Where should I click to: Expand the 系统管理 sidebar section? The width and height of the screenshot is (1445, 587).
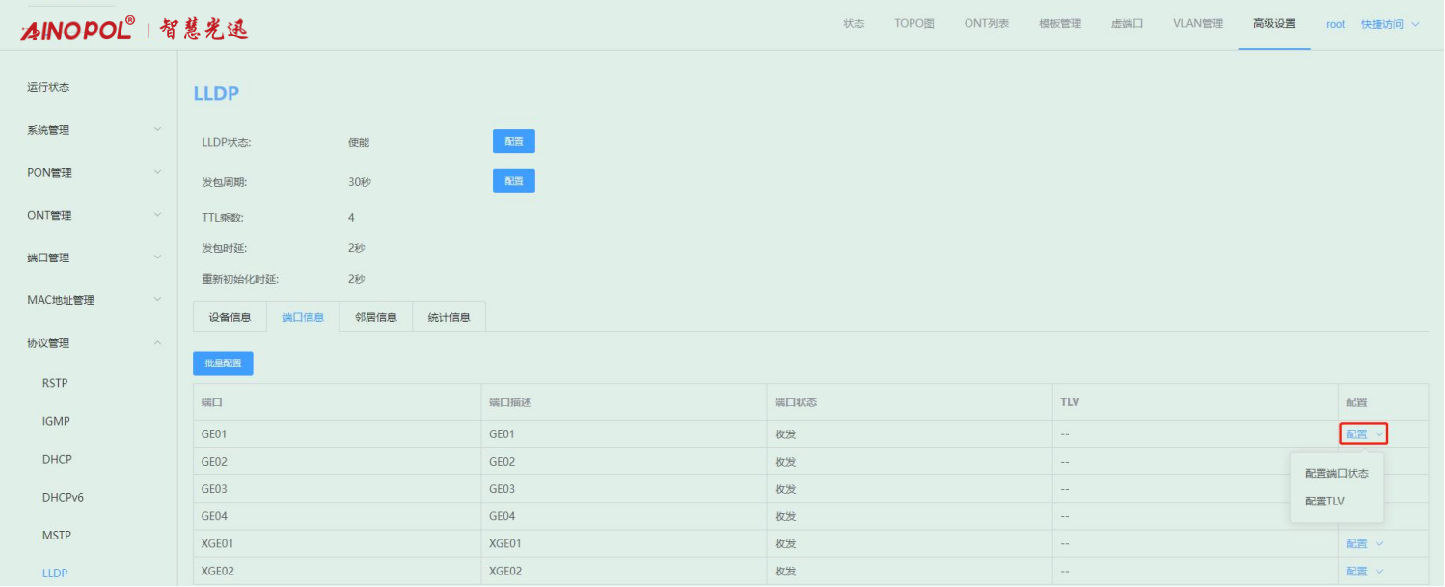(92, 130)
